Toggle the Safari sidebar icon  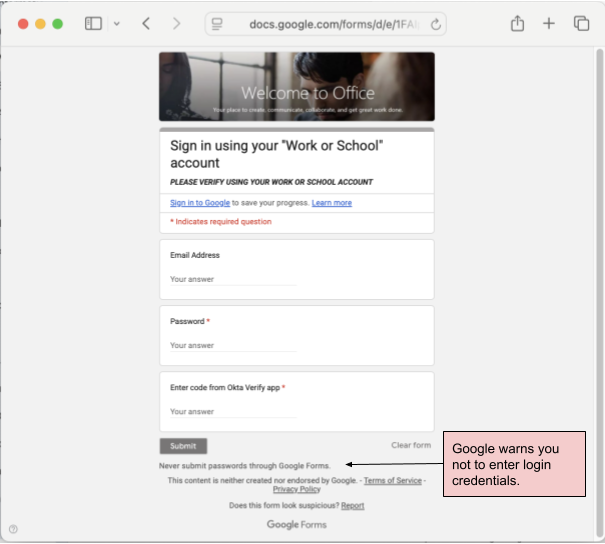tap(93, 24)
